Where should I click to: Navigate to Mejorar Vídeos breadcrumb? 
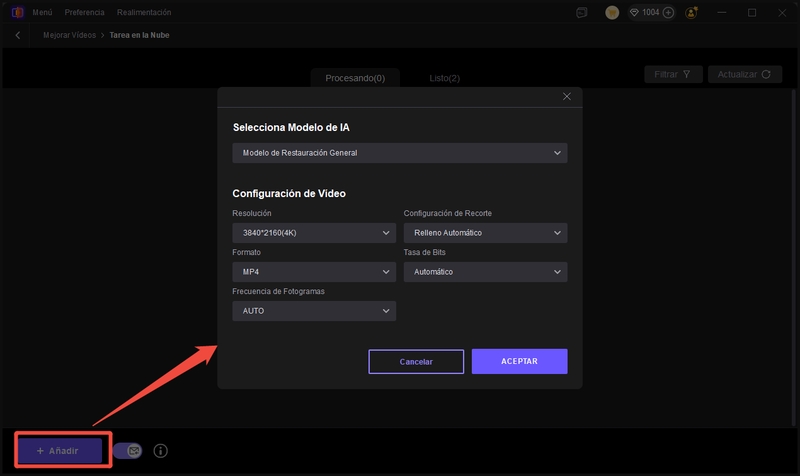(x=69, y=35)
